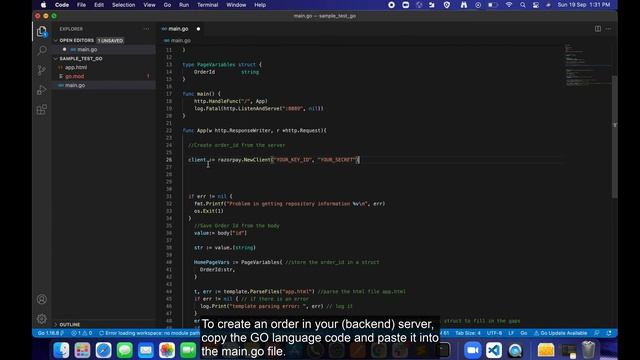Change Tab Size: 4 indentation setting

(468, 333)
